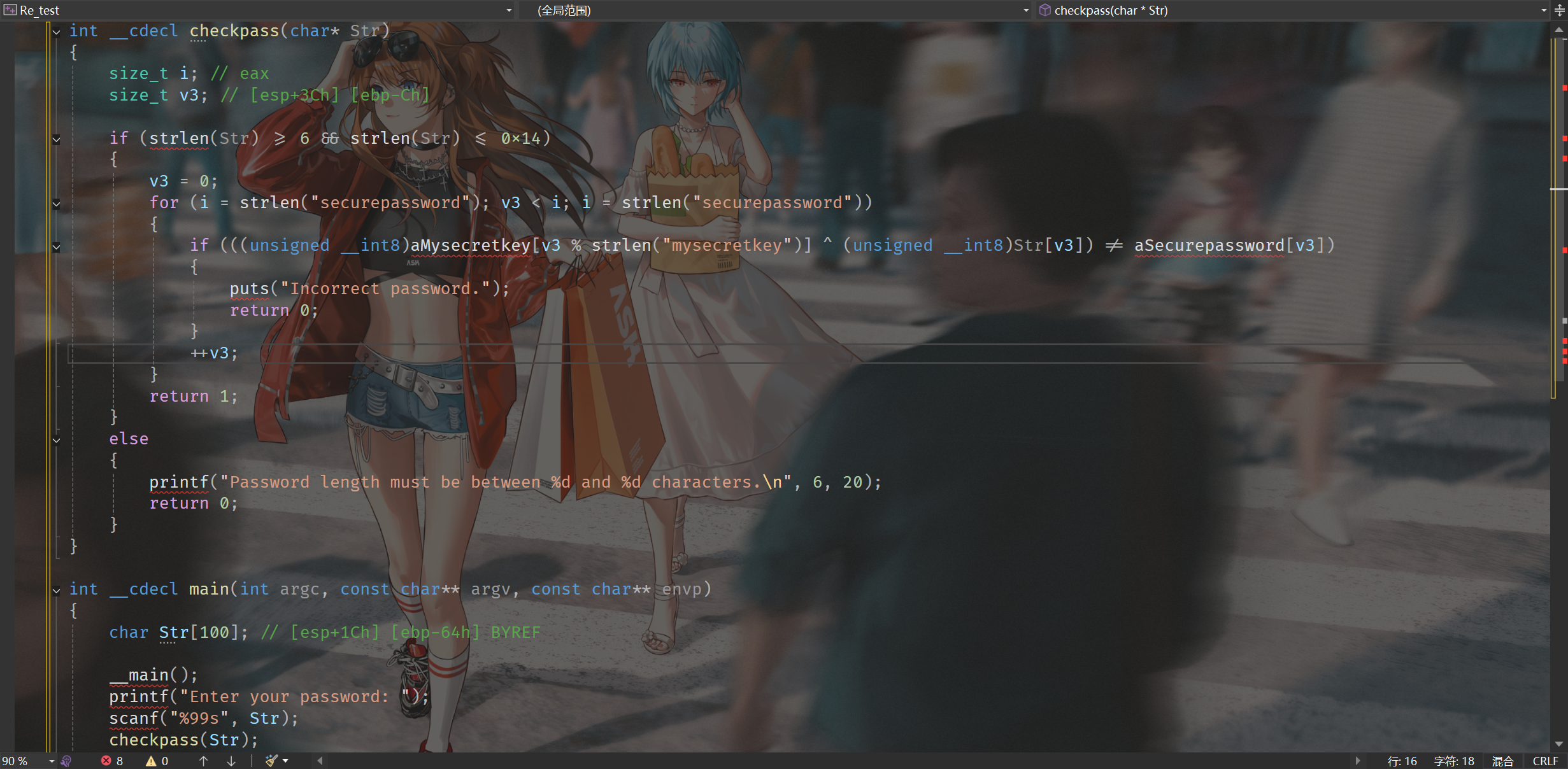Click the horizontal scrollbar left arrow
The width and height of the screenshot is (1568, 769).
[320, 761]
